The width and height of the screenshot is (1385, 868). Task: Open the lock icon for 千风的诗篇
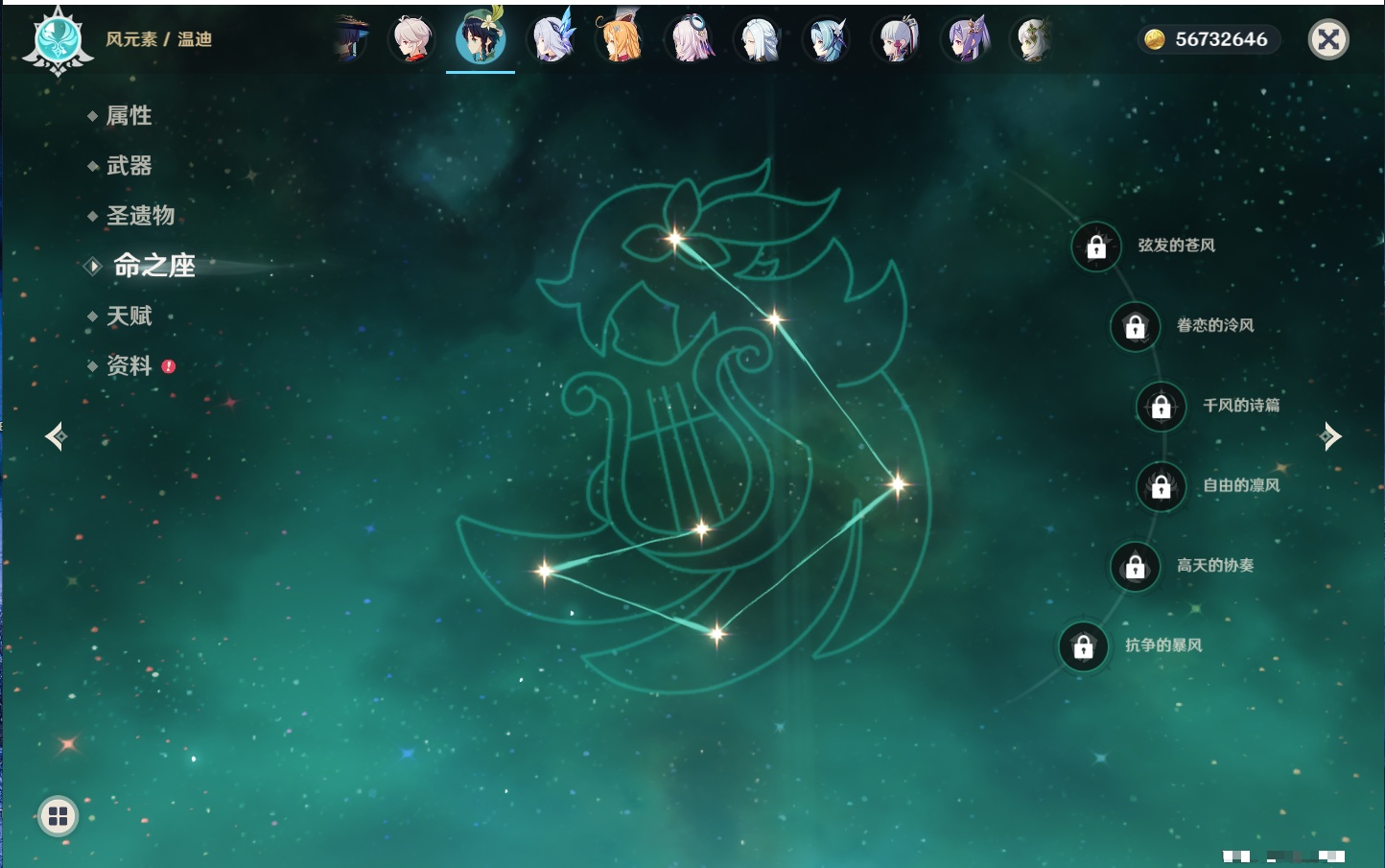point(1162,406)
